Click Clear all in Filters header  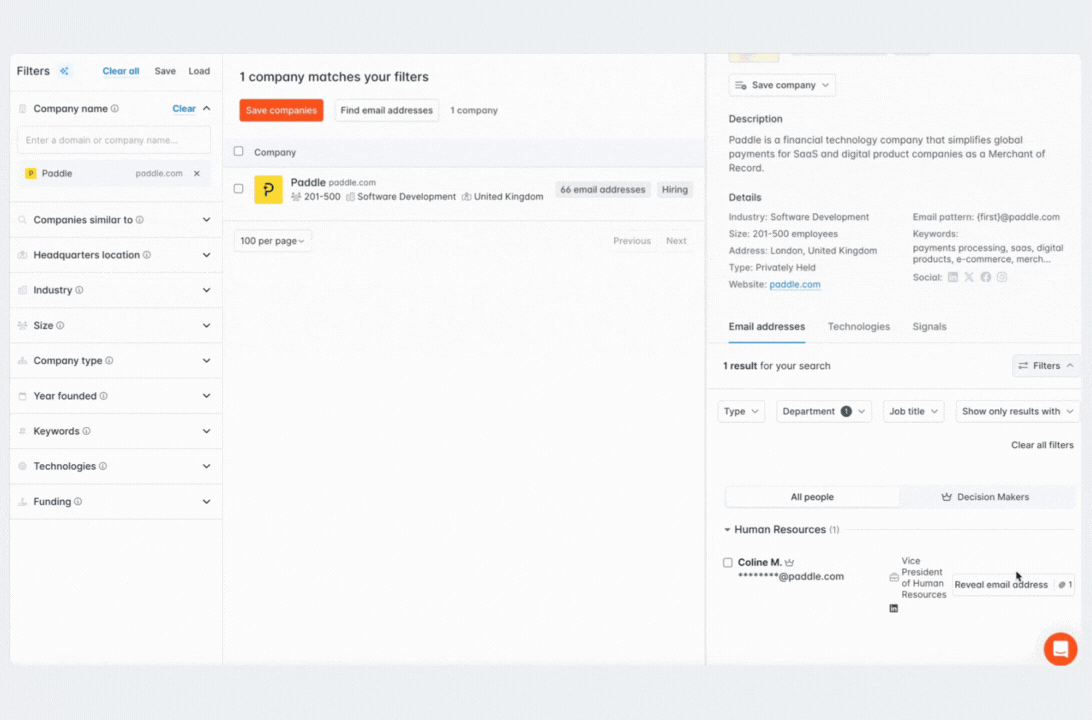click(120, 71)
